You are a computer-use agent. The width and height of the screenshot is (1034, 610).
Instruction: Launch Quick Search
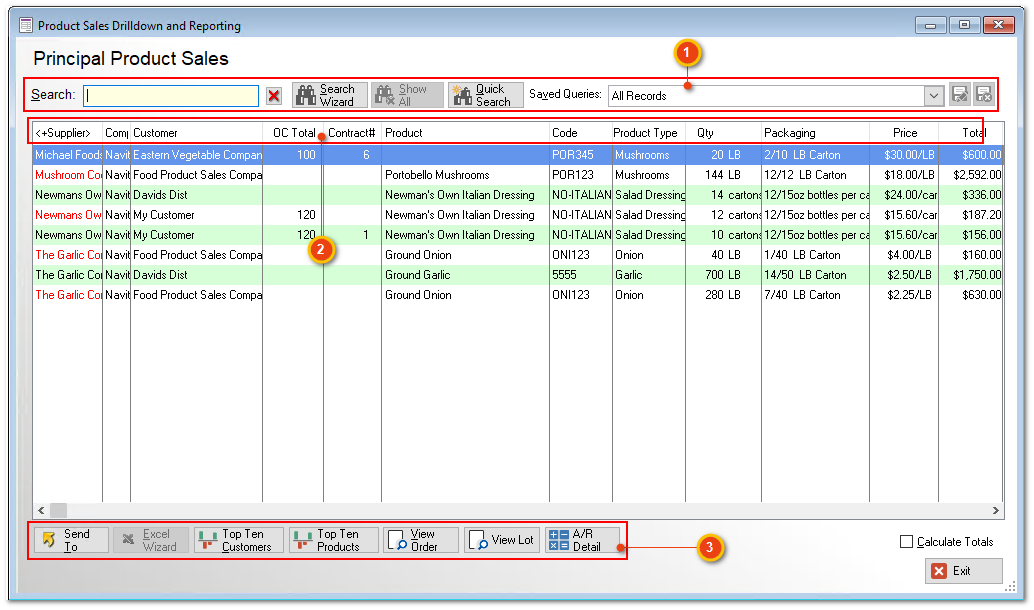coord(486,96)
